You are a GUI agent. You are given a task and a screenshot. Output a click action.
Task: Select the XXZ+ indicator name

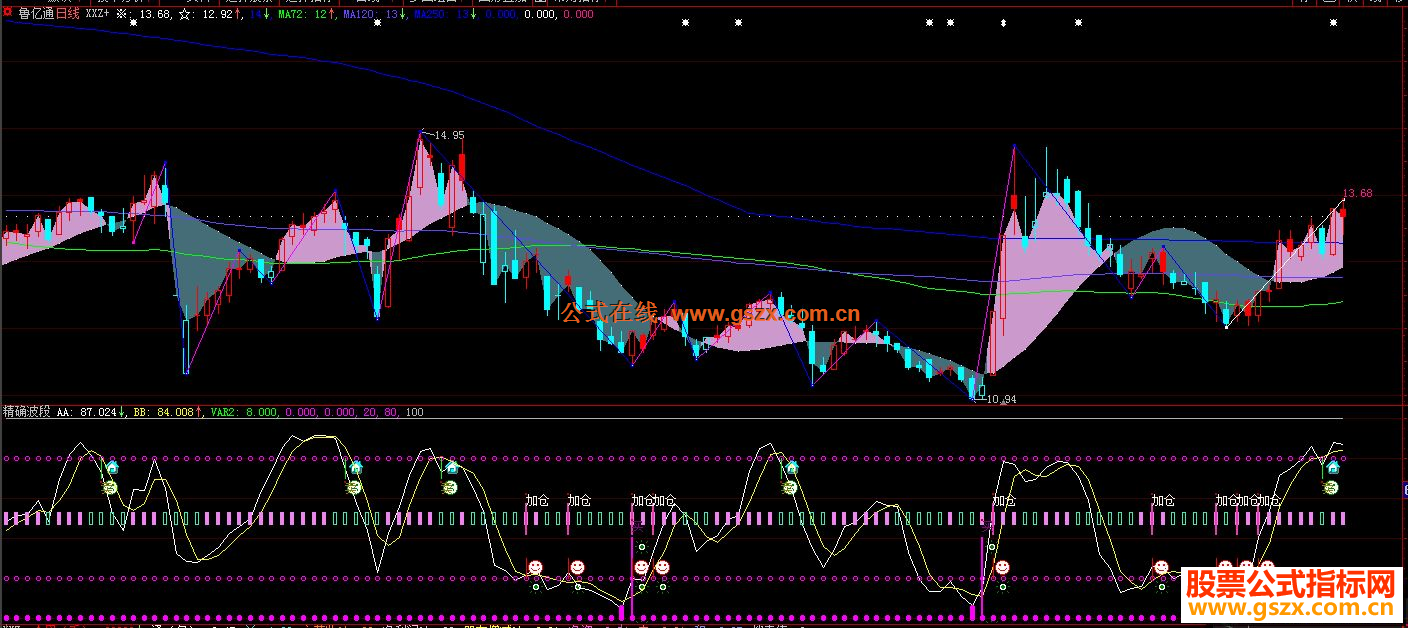[x=98, y=14]
